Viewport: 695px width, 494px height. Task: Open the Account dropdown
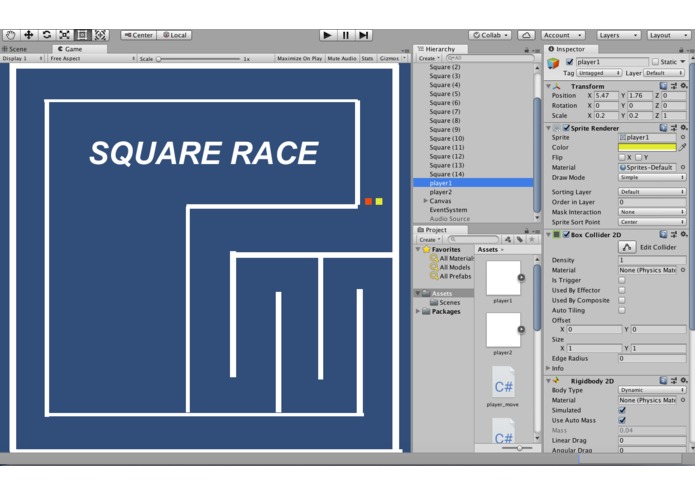point(563,35)
